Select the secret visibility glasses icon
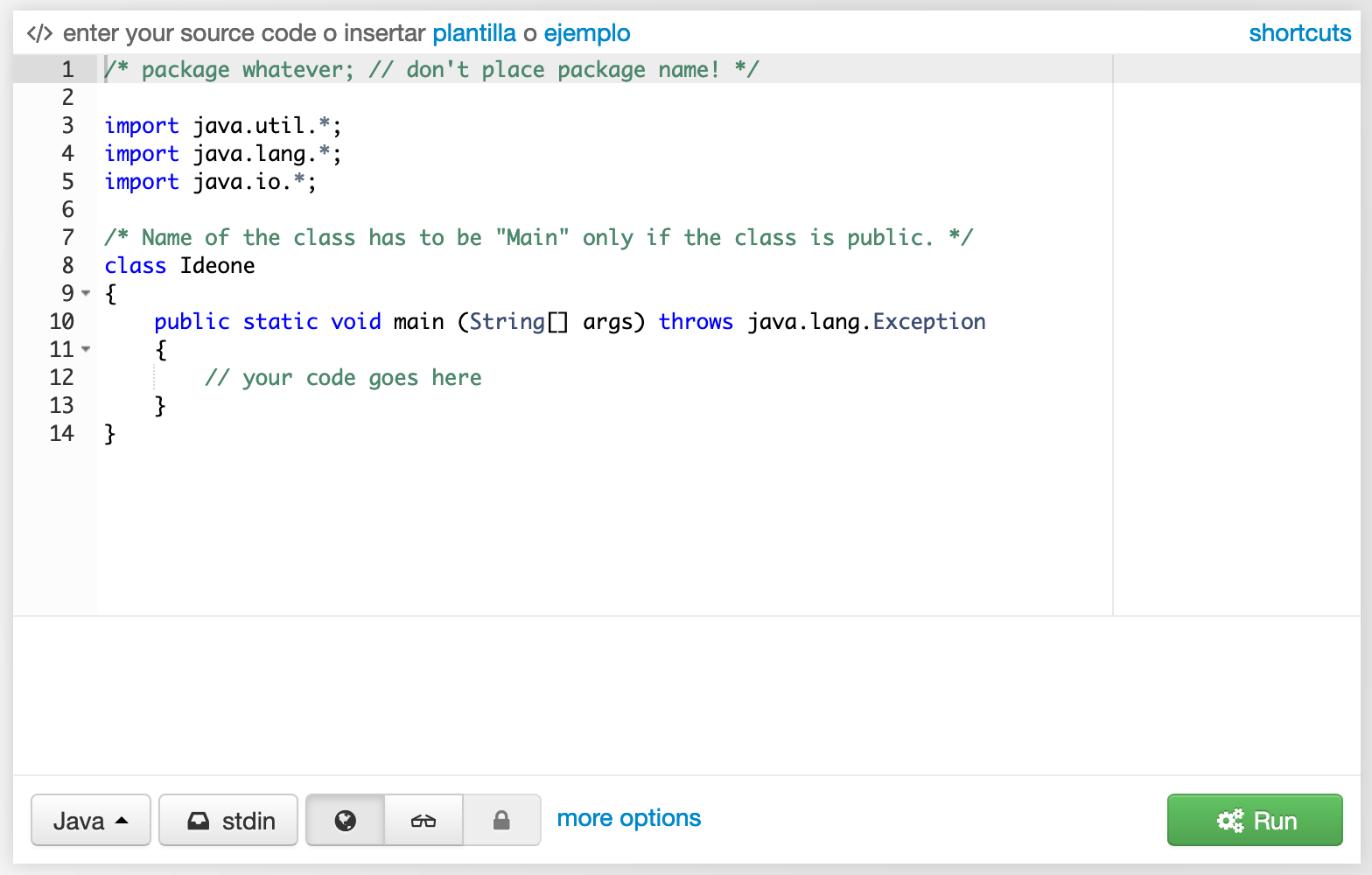1372x875 pixels. 423,821
